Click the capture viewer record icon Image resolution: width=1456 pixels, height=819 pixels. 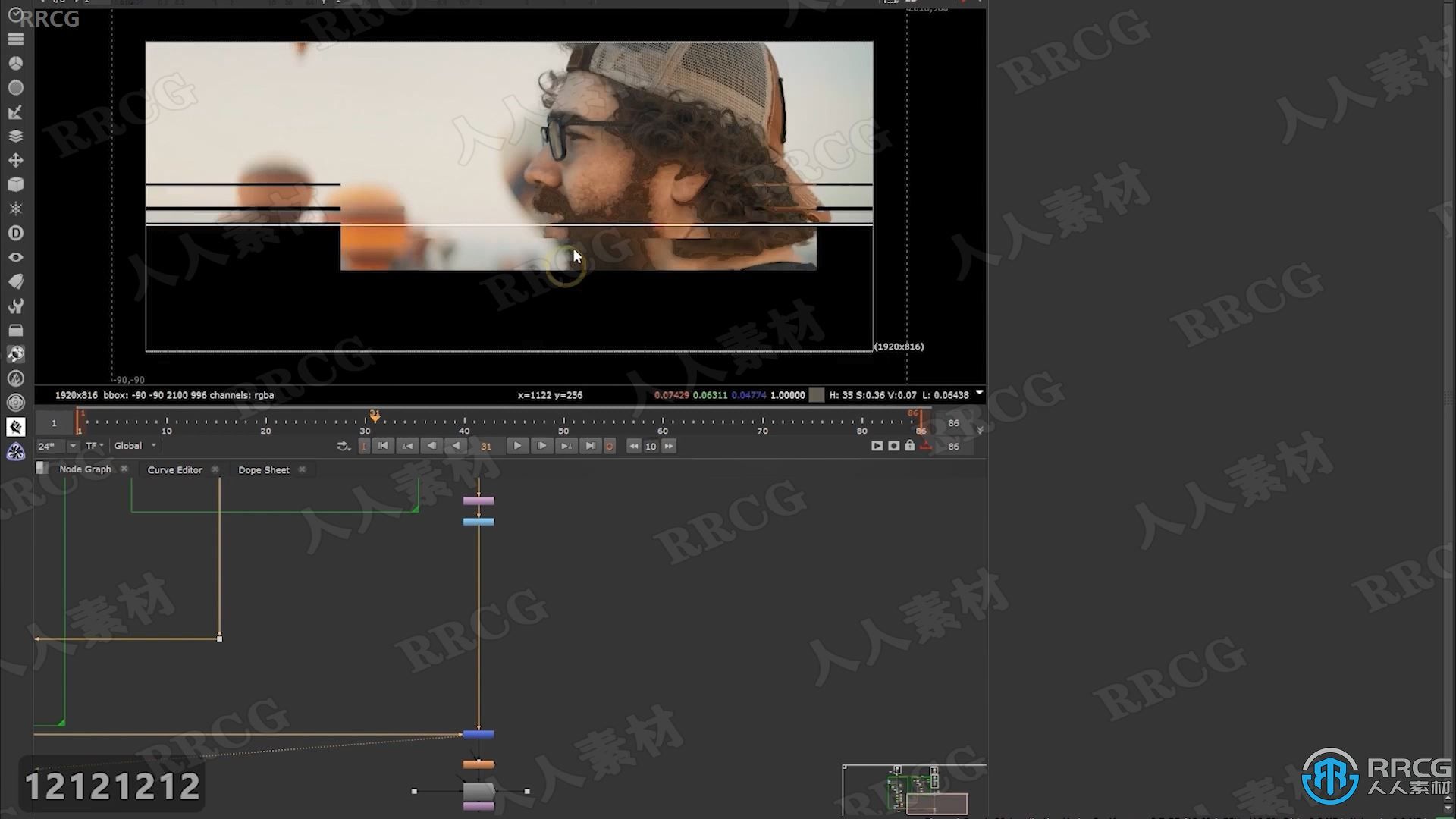893,446
